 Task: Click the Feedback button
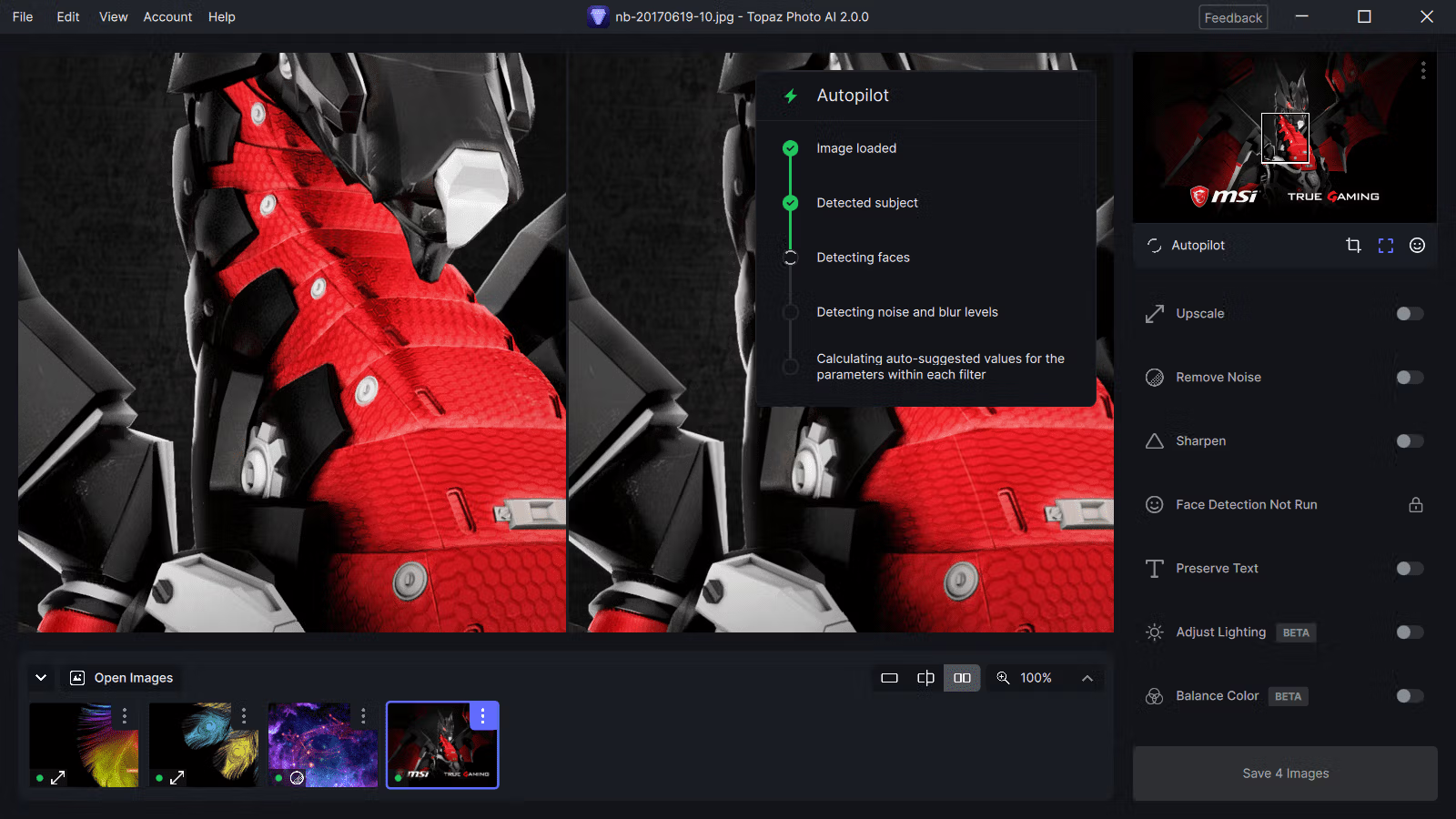click(x=1233, y=17)
